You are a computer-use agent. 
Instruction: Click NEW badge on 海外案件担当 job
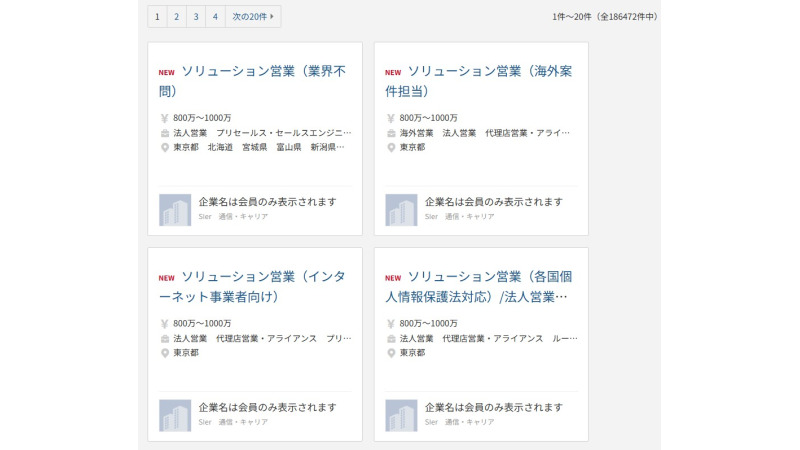tap(393, 72)
